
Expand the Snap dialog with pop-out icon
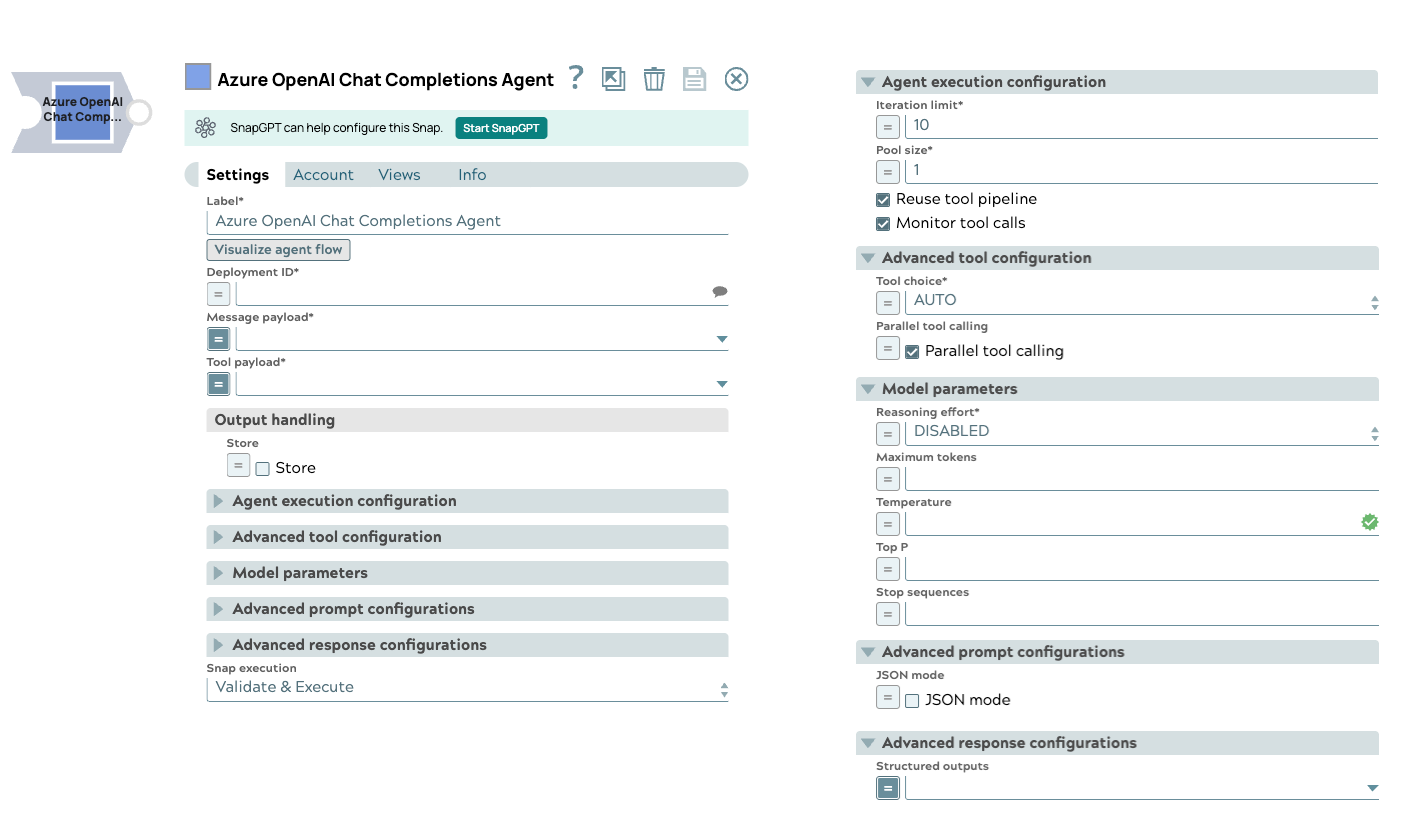pos(613,78)
